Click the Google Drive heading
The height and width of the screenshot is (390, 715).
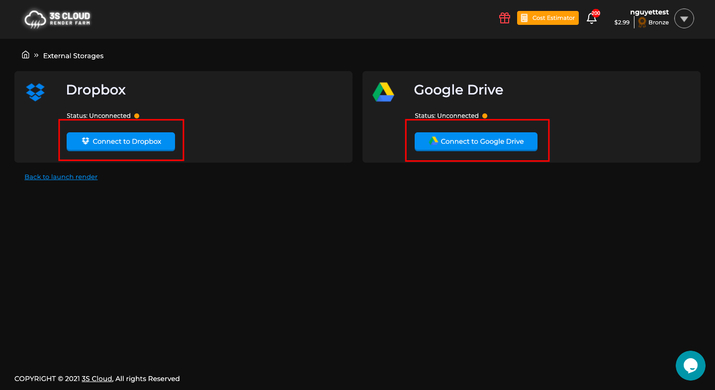coord(458,90)
